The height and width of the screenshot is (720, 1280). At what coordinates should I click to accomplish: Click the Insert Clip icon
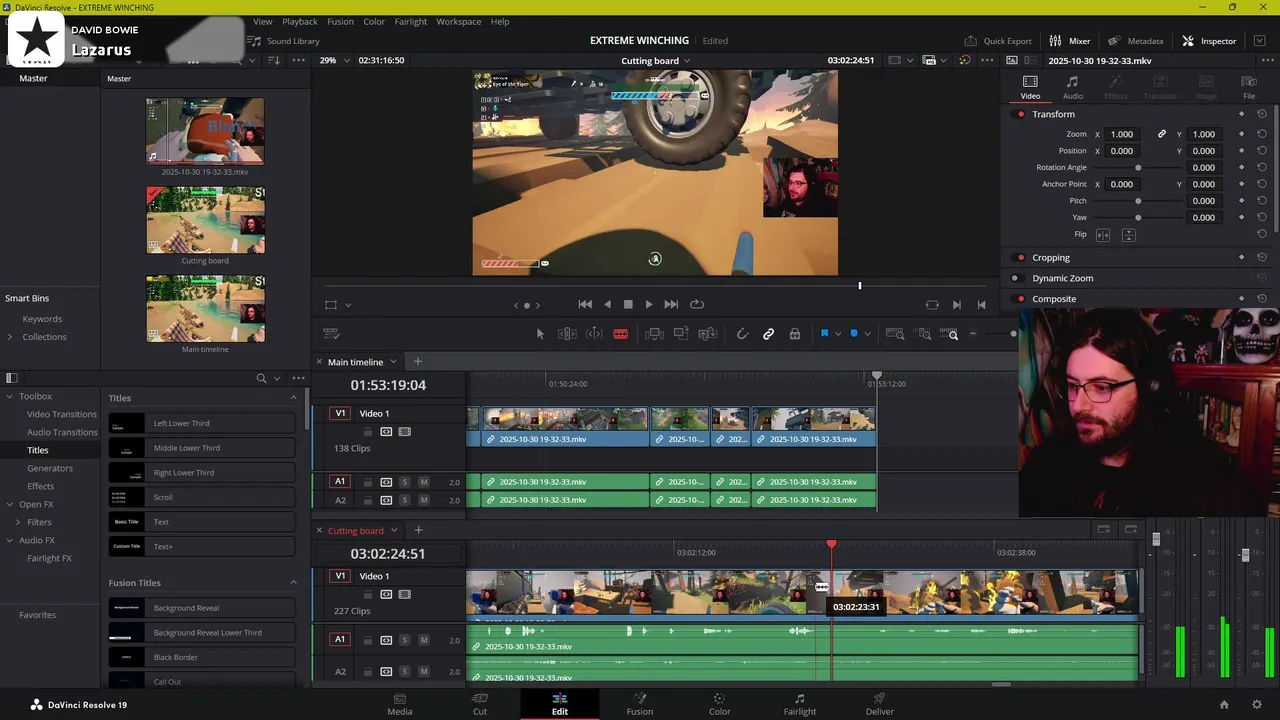click(654, 334)
